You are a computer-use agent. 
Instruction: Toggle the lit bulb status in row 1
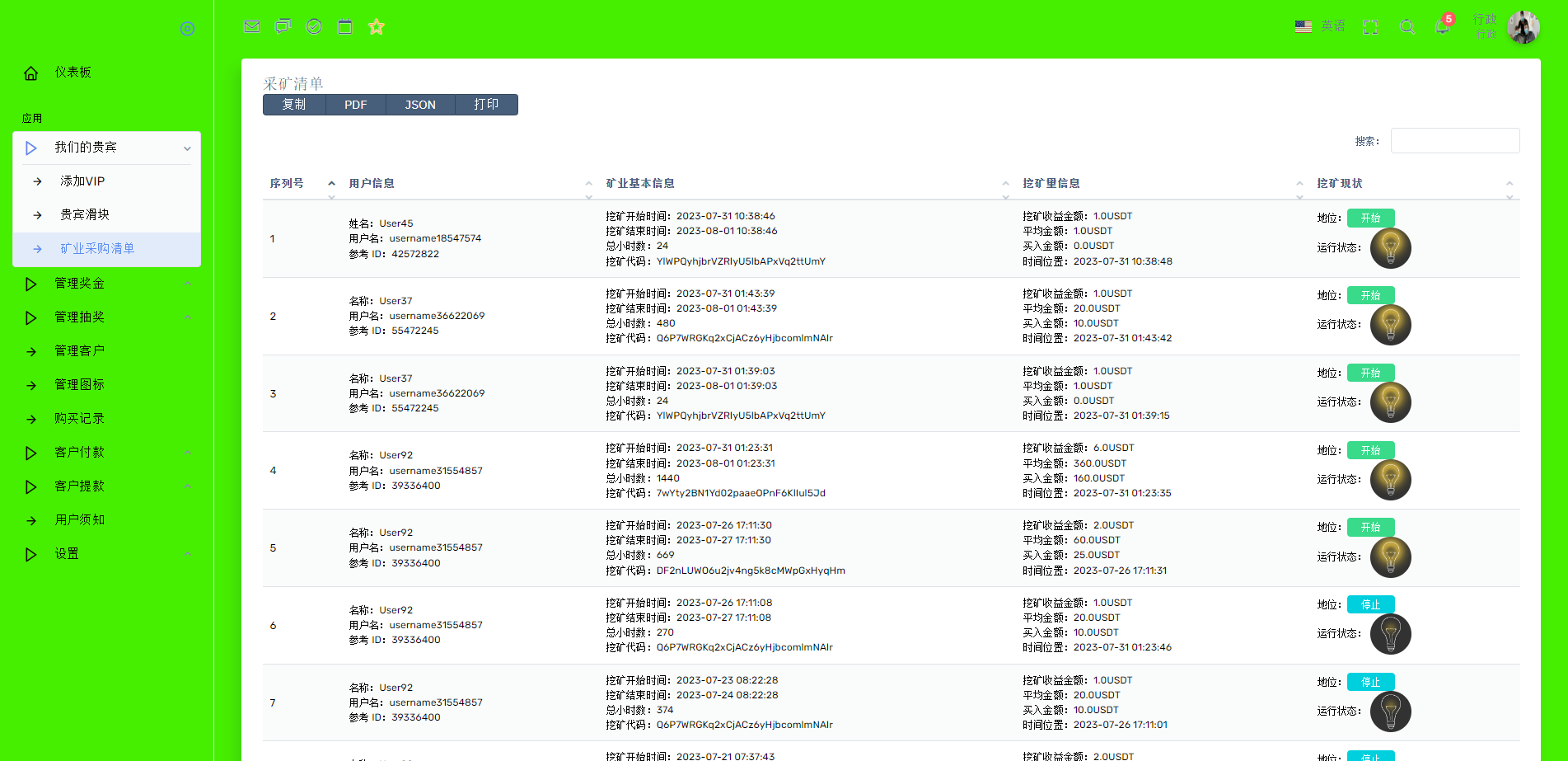[1390, 248]
